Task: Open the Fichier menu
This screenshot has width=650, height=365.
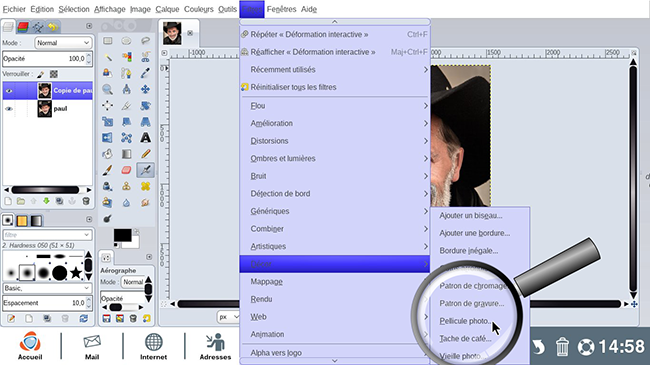Action: click(14, 9)
